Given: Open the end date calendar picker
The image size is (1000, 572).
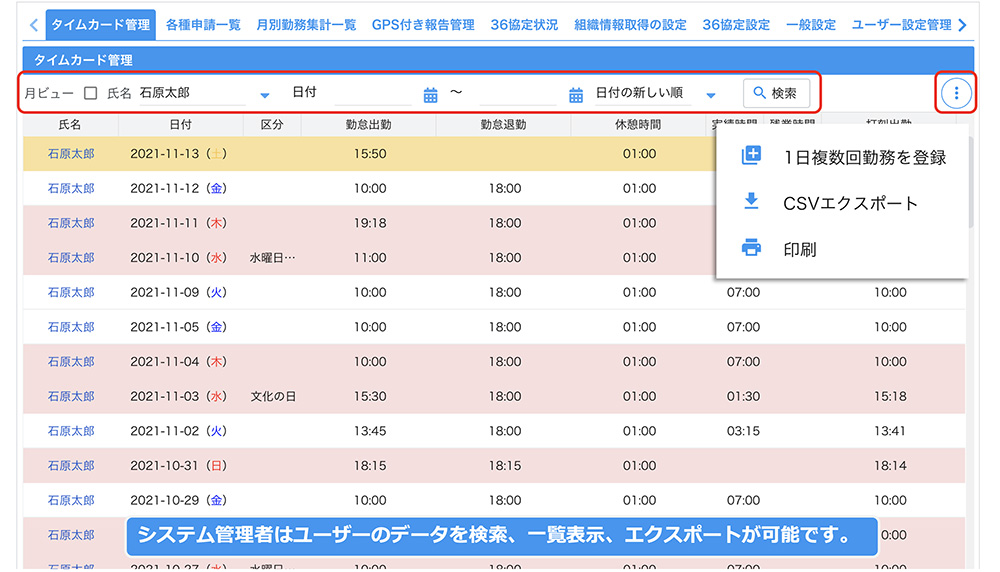Looking at the screenshot, I should (576, 95).
